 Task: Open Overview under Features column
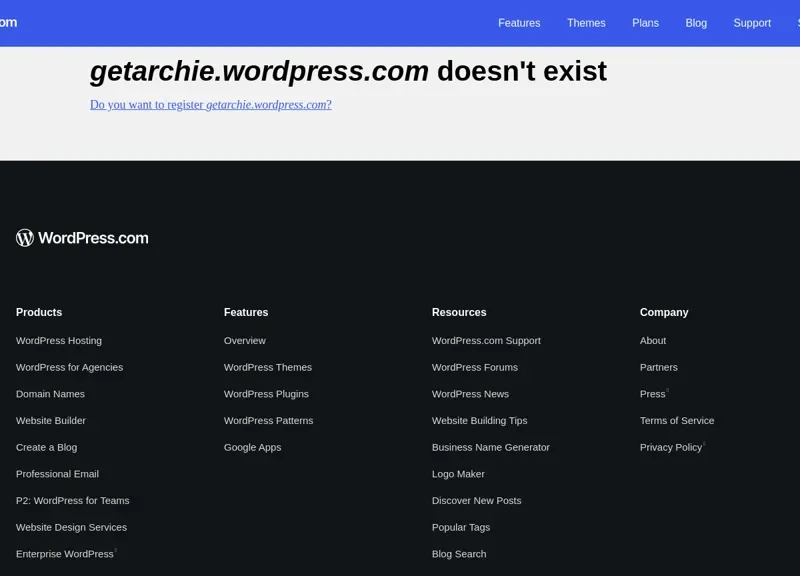244,340
